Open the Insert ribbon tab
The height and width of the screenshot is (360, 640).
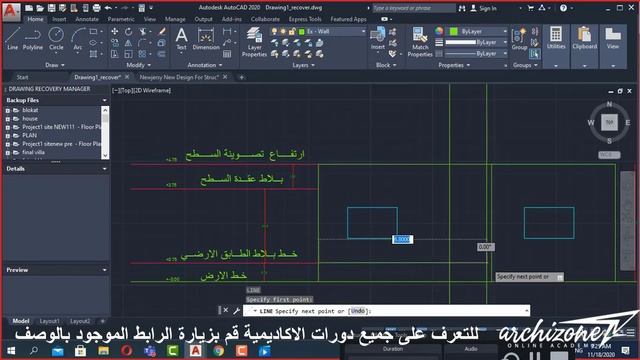[x=59, y=19]
